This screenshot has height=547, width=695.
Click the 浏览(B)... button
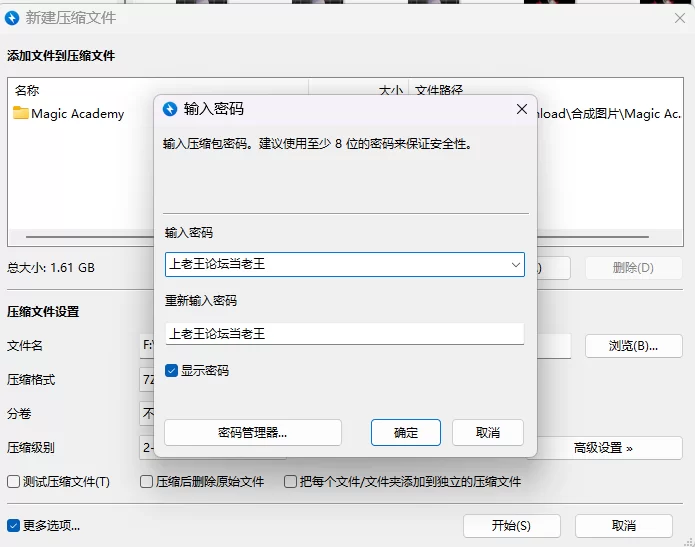tap(633, 346)
